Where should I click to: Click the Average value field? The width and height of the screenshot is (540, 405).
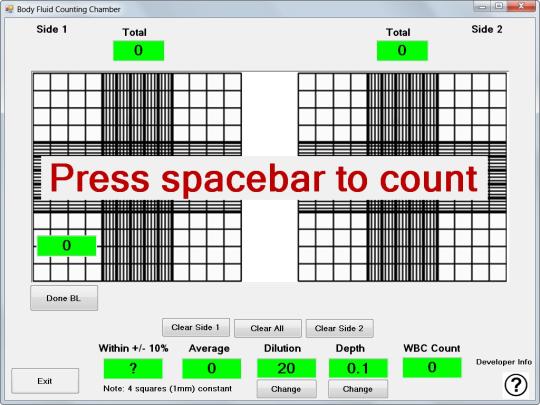tap(211, 368)
